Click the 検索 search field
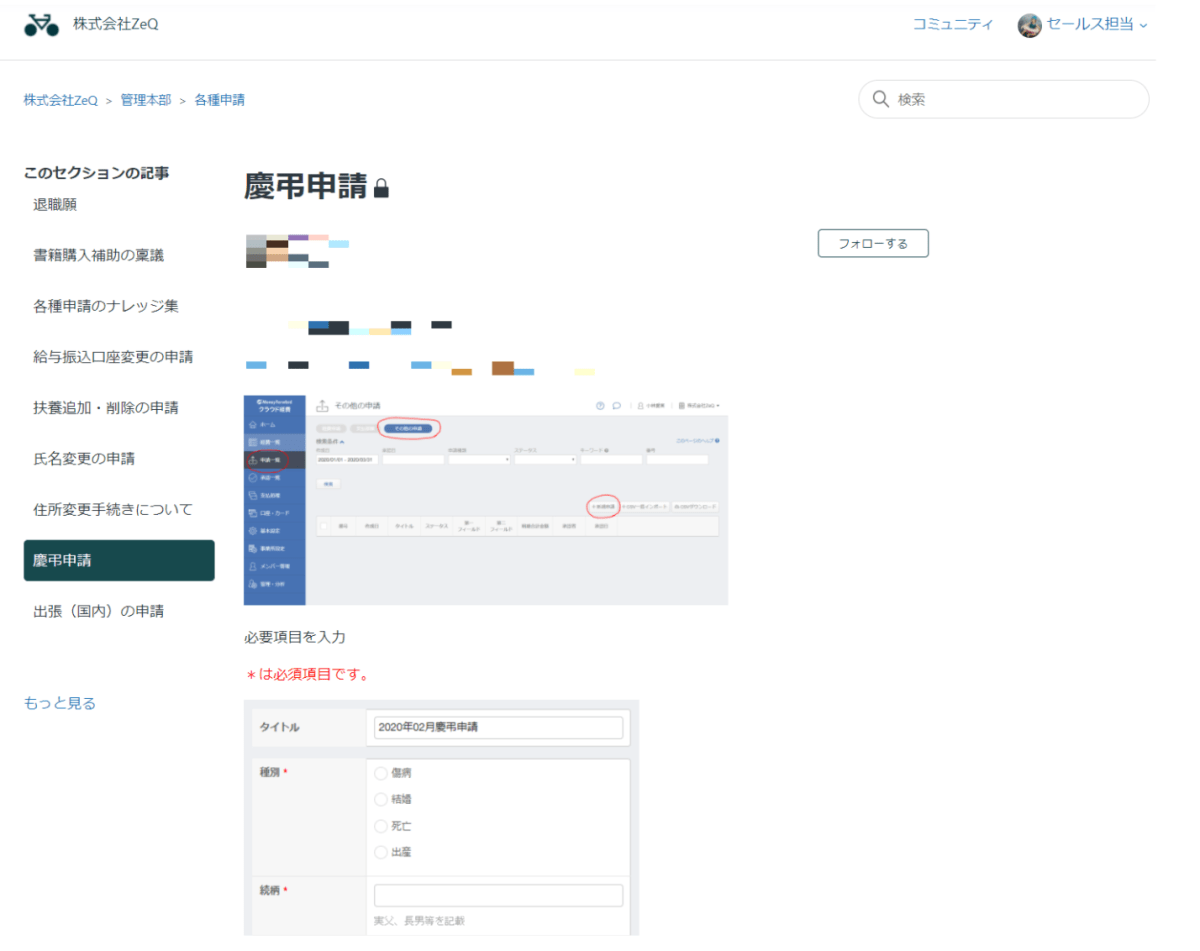The height and width of the screenshot is (951, 1200). coord(1004,99)
